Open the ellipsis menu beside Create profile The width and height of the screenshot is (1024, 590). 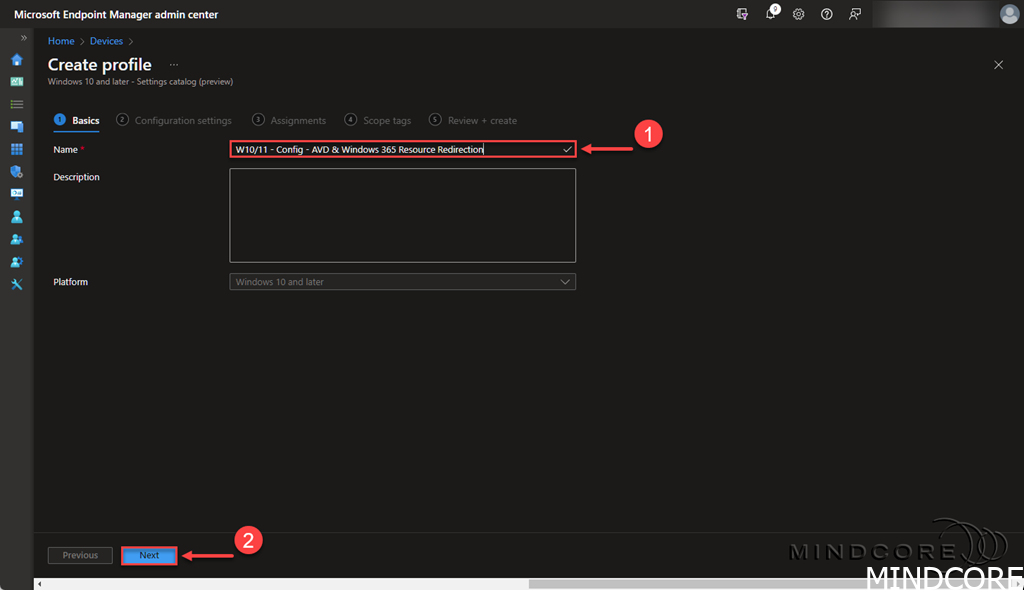(x=174, y=65)
